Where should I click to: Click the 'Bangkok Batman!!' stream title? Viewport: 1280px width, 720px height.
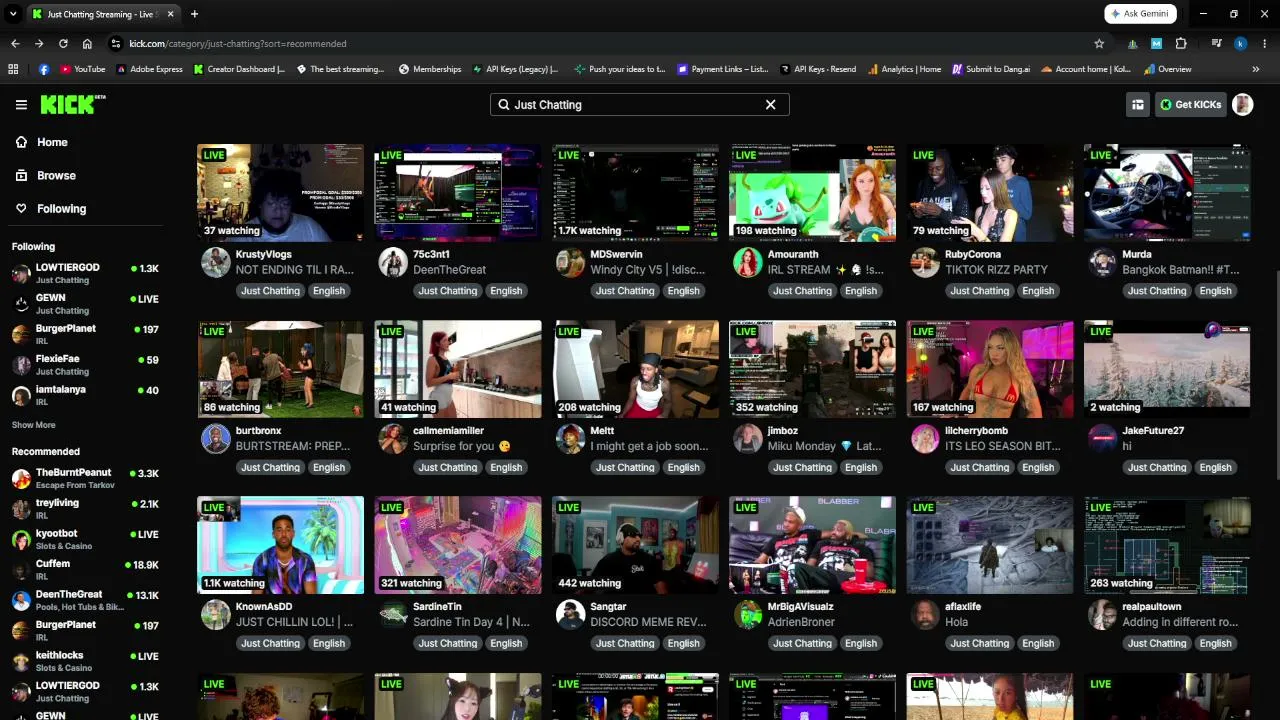(x=1181, y=270)
